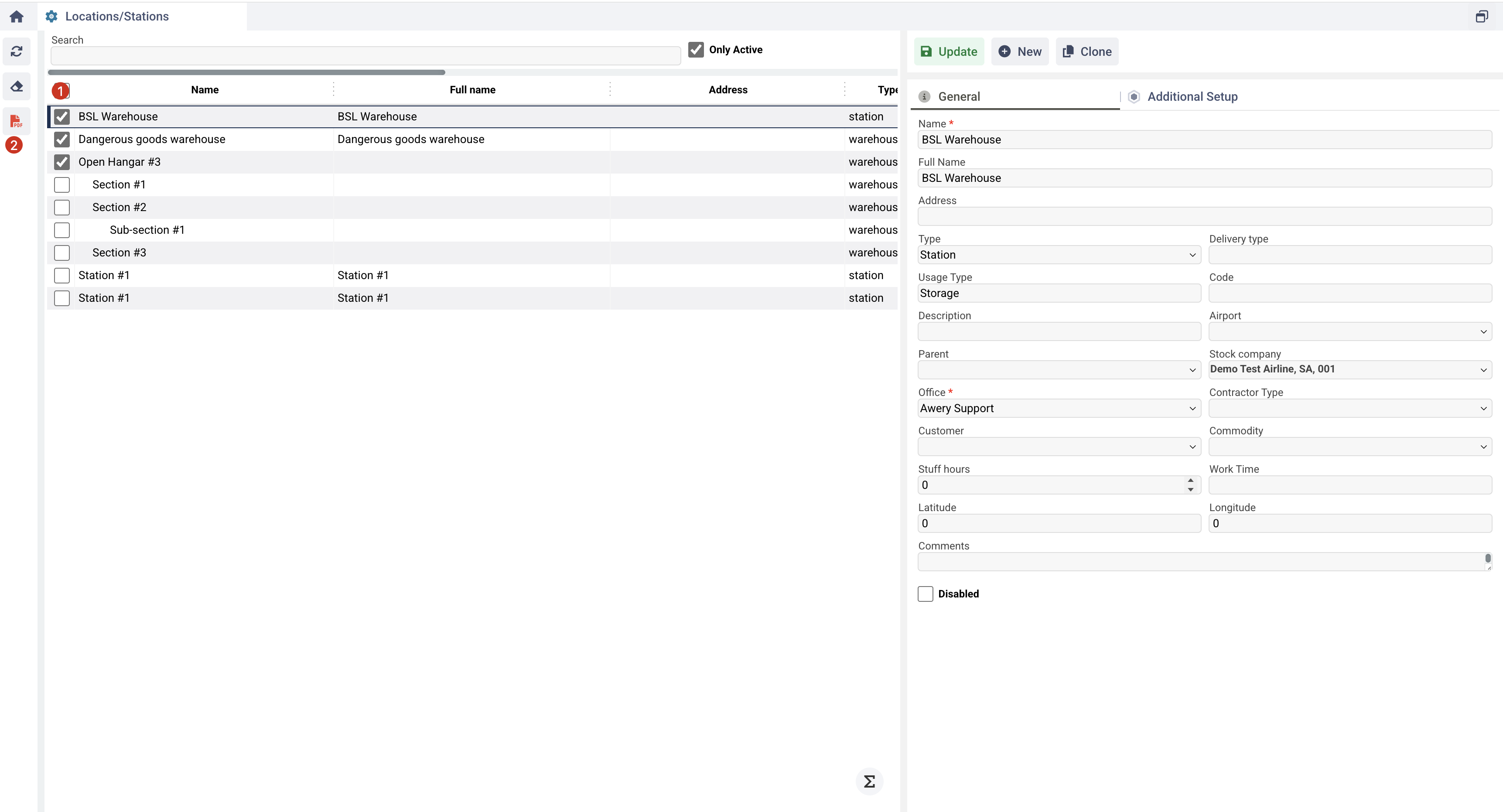Uncheck the Dangerous goods warehouse row
The width and height of the screenshot is (1503, 812).
point(62,140)
